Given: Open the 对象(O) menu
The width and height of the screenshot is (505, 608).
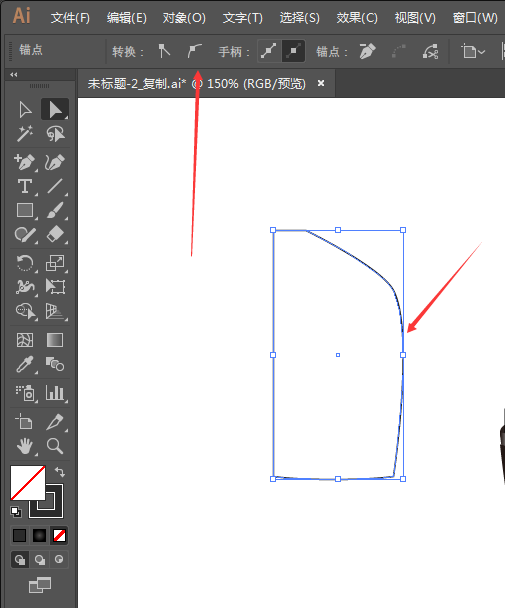Looking at the screenshot, I should 184,18.
